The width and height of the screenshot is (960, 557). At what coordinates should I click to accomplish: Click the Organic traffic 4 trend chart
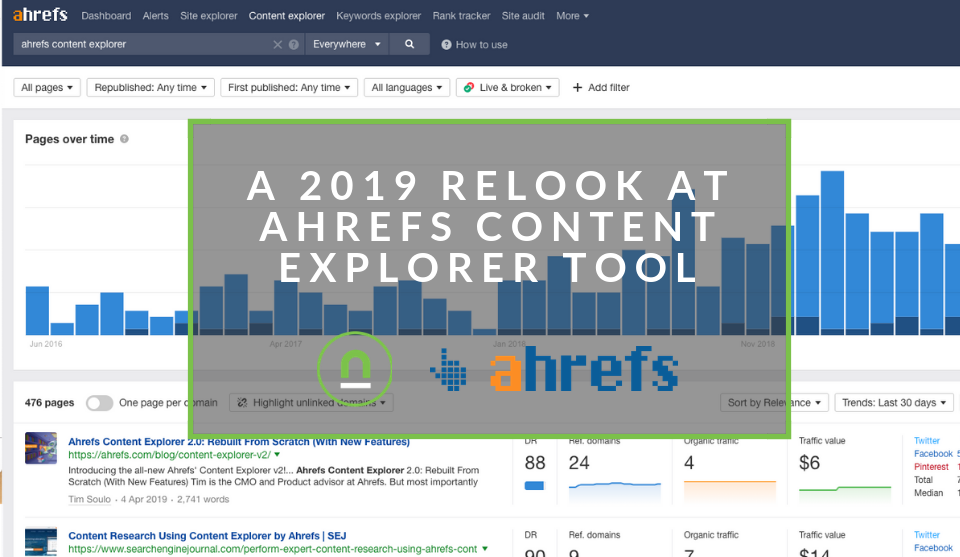click(x=730, y=491)
